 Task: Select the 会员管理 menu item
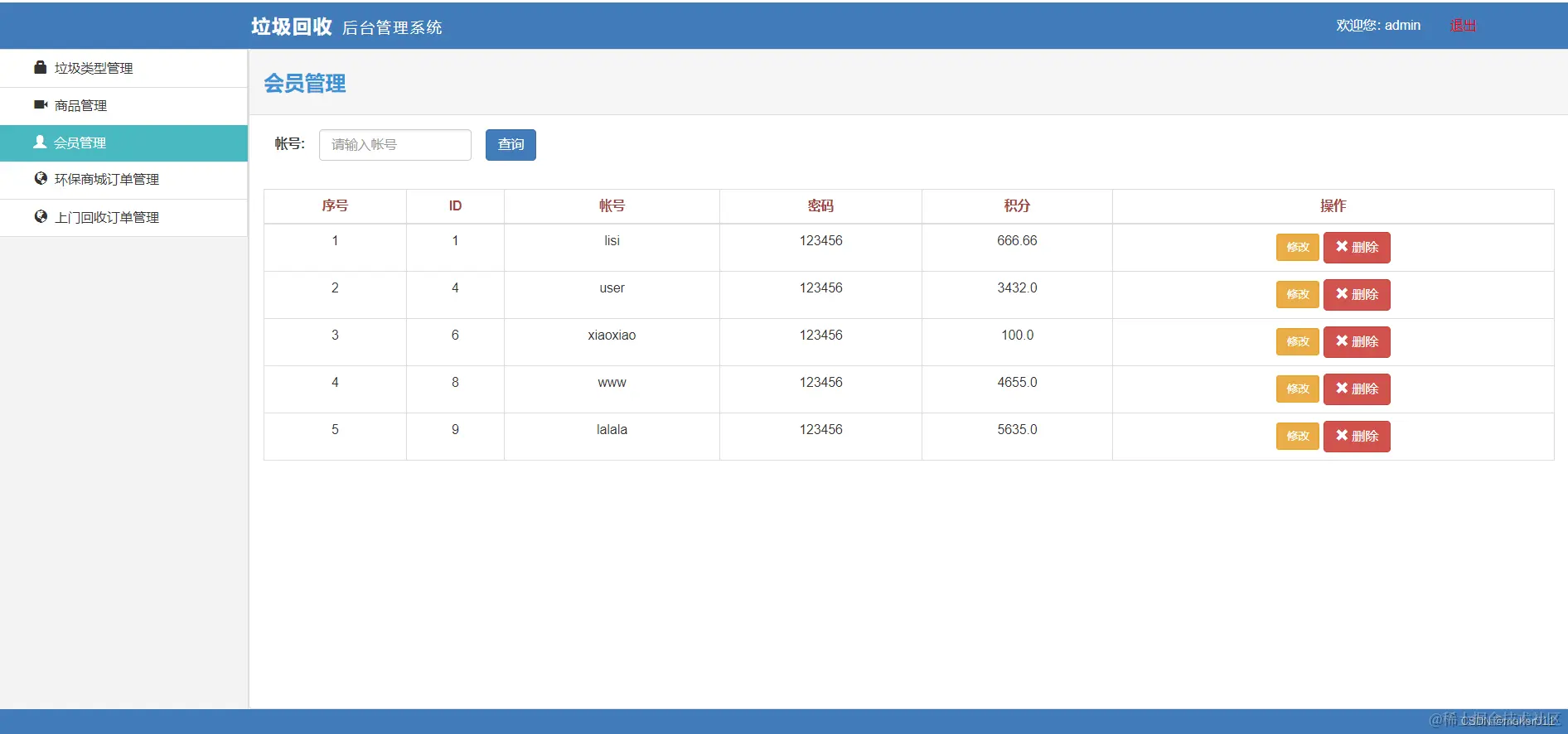123,142
